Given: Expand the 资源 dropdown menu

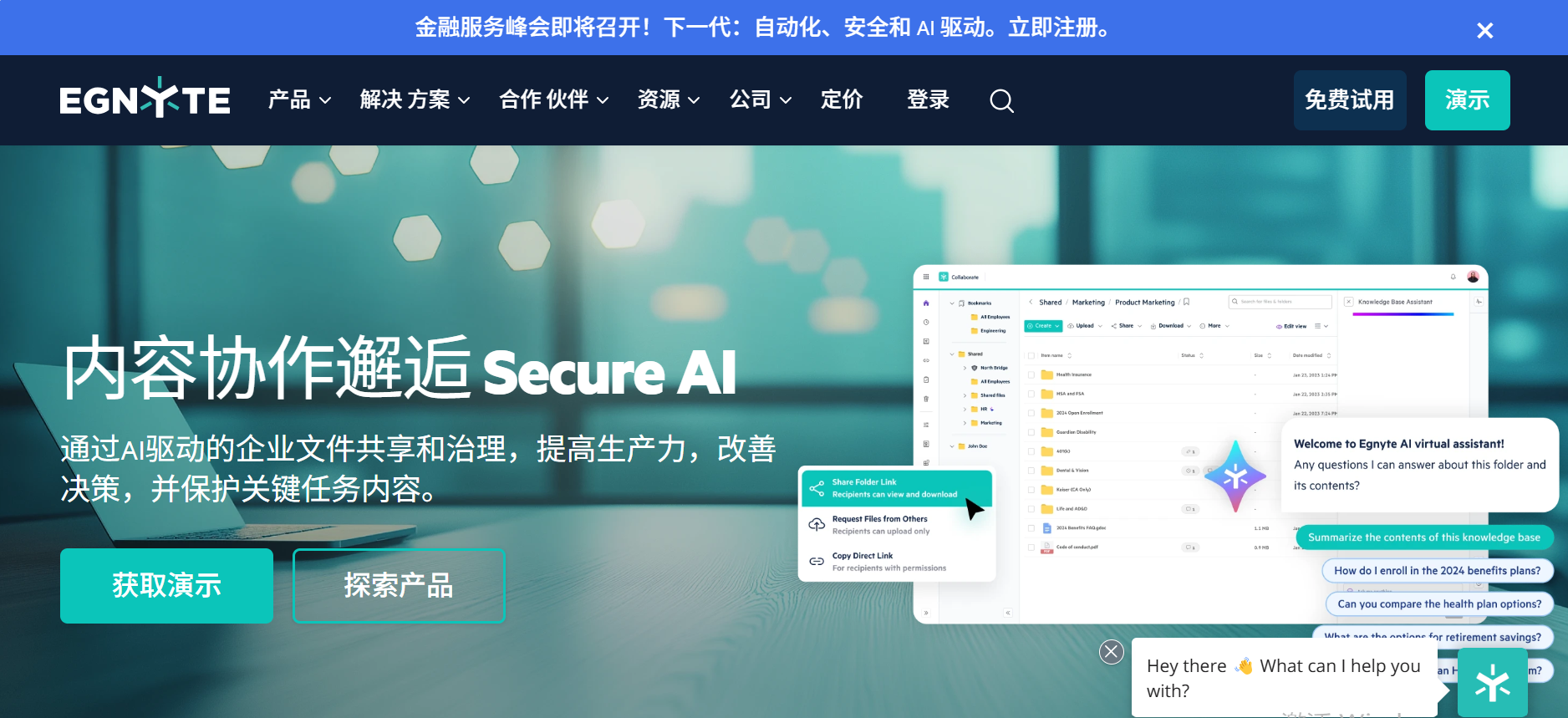Looking at the screenshot, I should [x=668, y=100].
